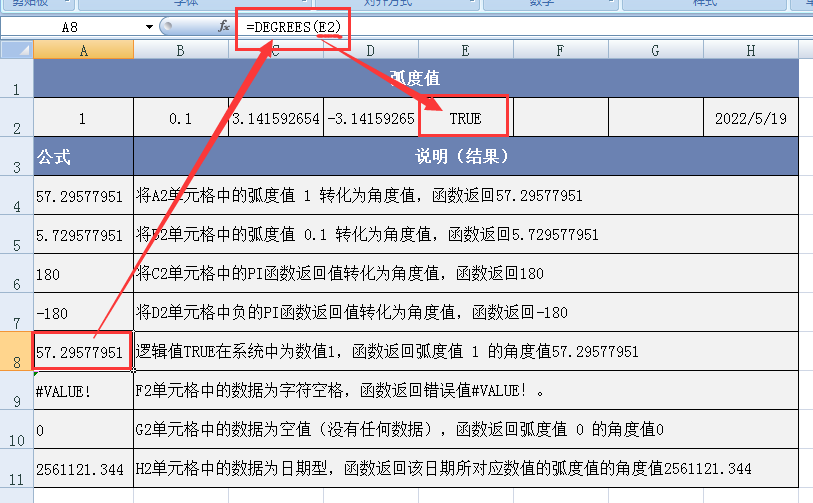Image resolution: width=813 pixels, height=503 pixels.
Task: Click description about H2单元格 日期型
Action: click(466, 468)
